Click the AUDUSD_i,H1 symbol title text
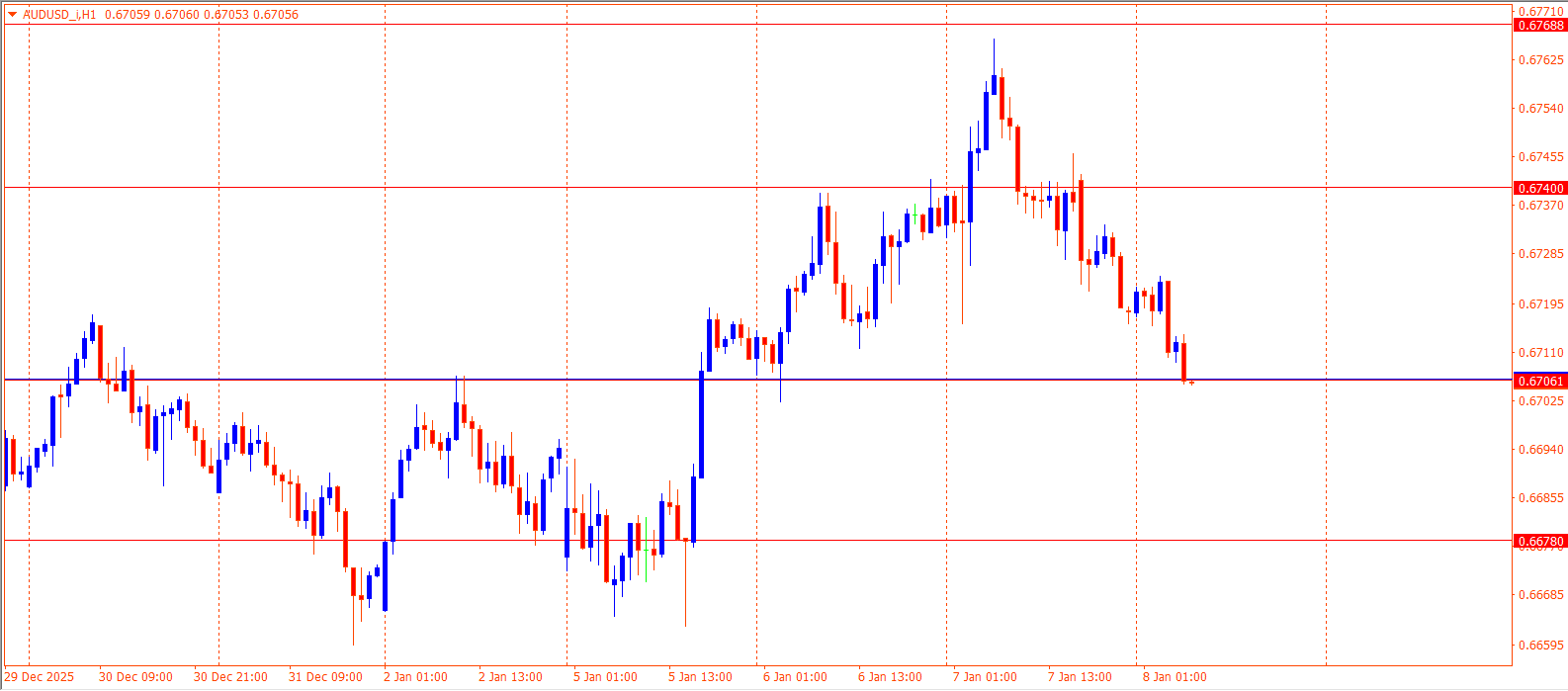Screen dimensions: 1568x691 click(x=59, y=15)
